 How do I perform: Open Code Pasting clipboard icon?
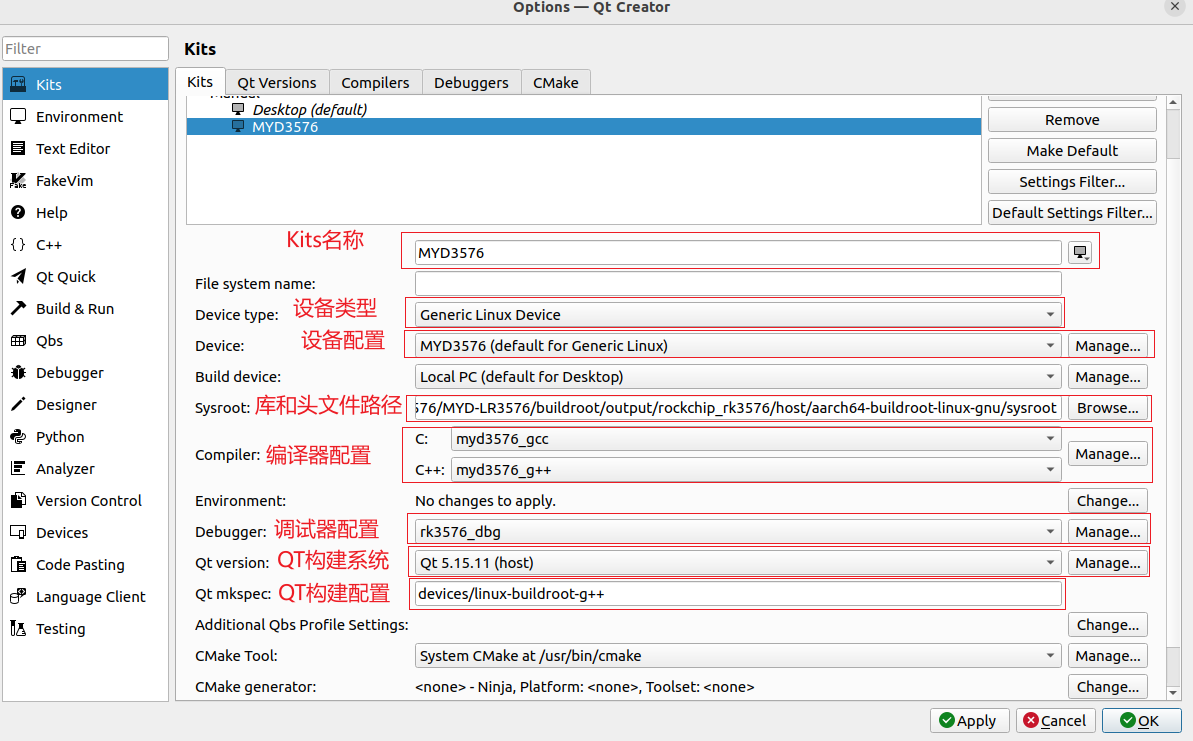tap(18, 564)
